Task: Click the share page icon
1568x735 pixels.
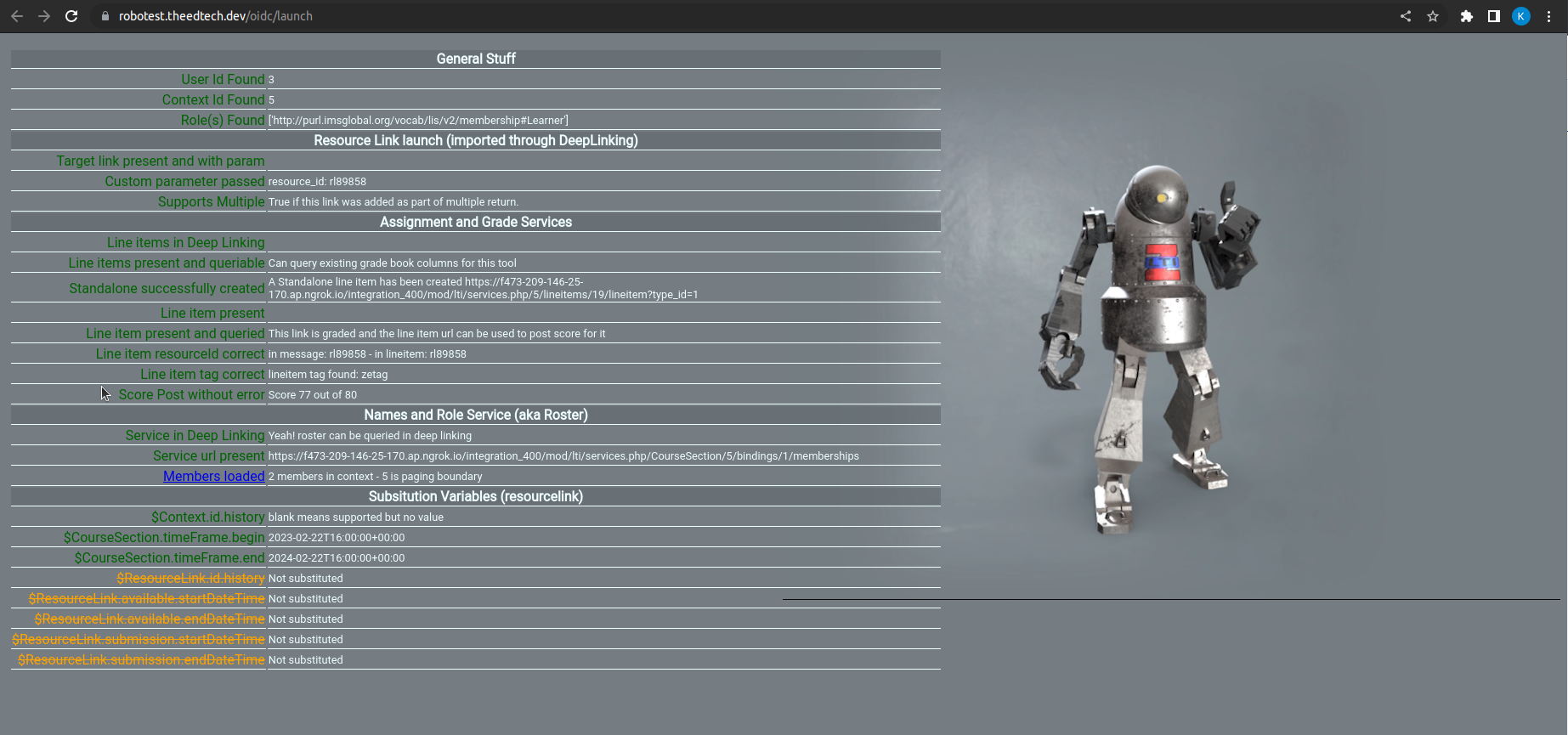Action: [1406, 16]
